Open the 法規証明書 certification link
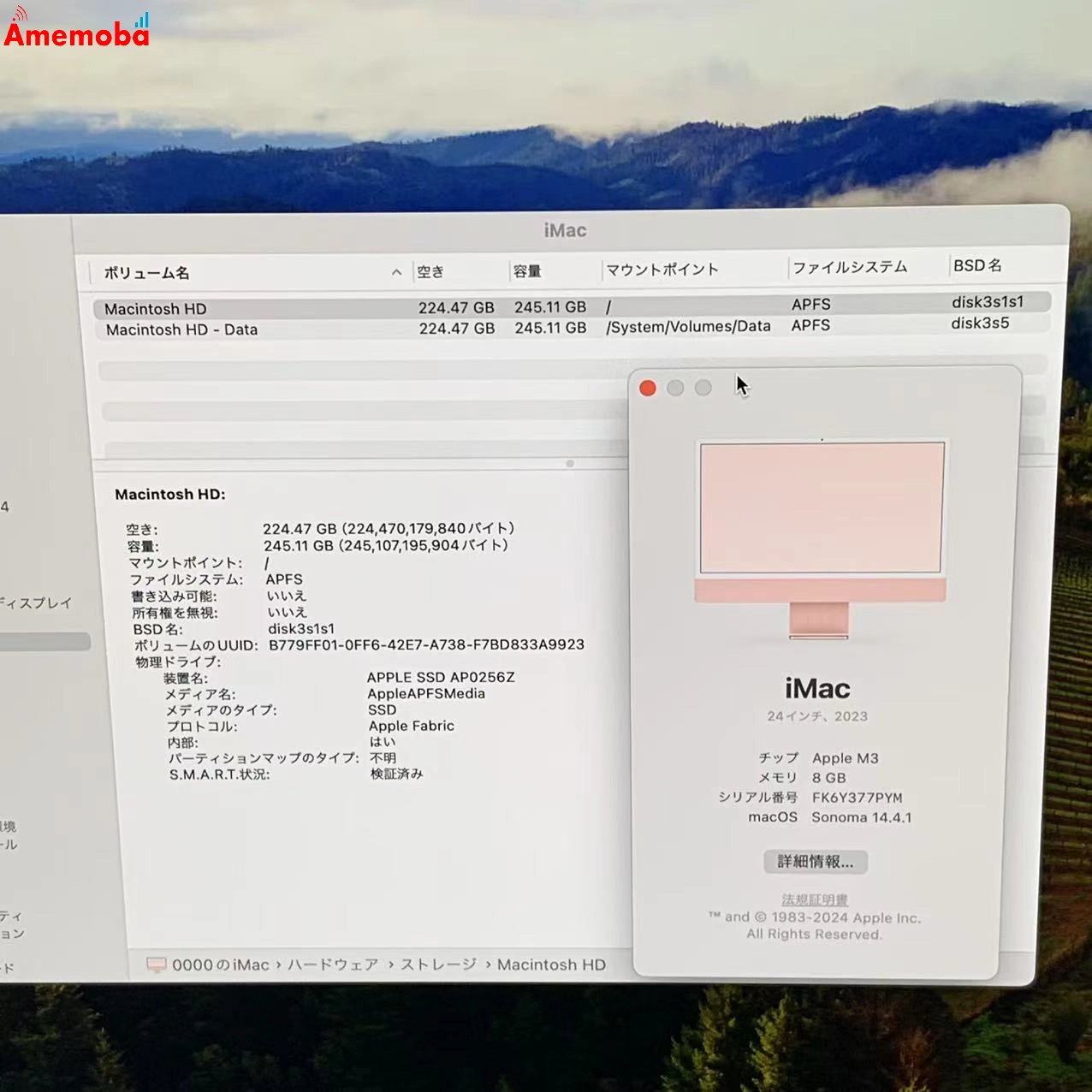 (x=814, y=899)
